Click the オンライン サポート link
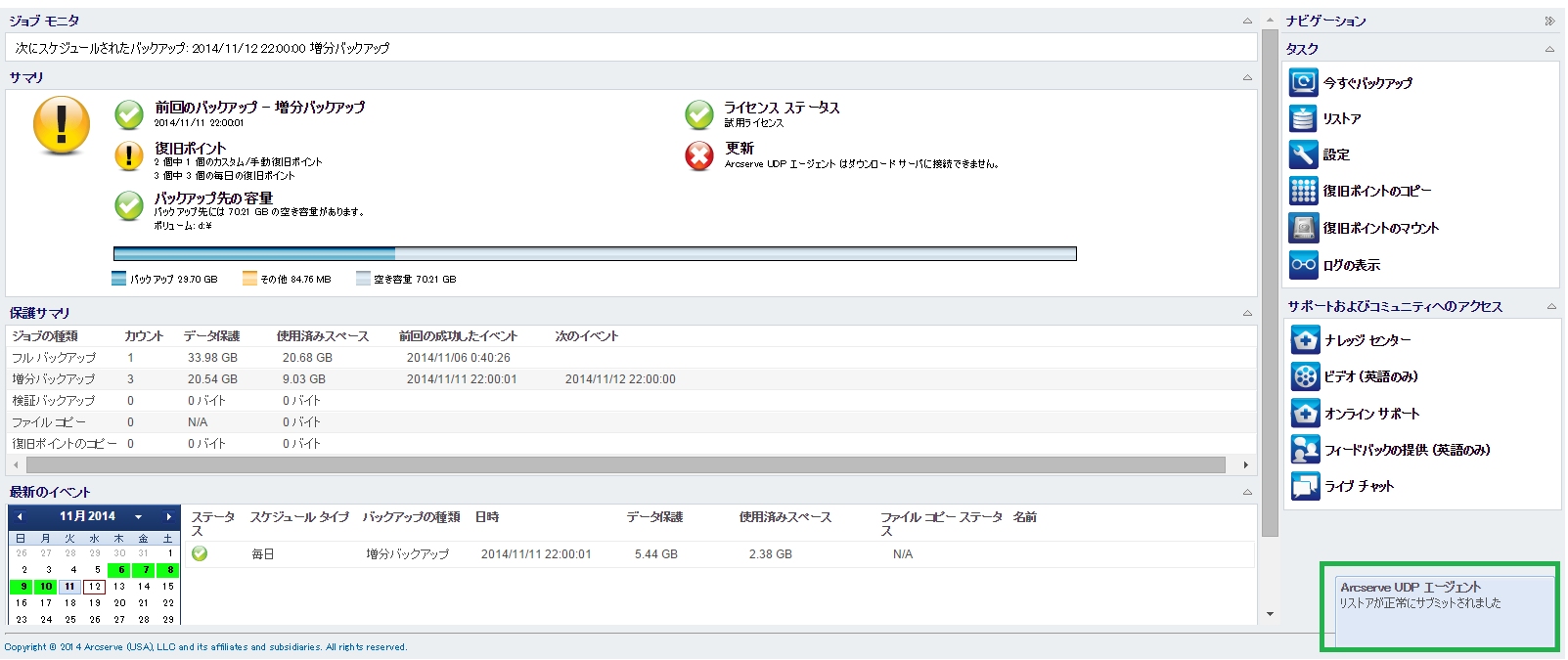The width and height of the screenshot is (1568, 660). coord(1371,414)
